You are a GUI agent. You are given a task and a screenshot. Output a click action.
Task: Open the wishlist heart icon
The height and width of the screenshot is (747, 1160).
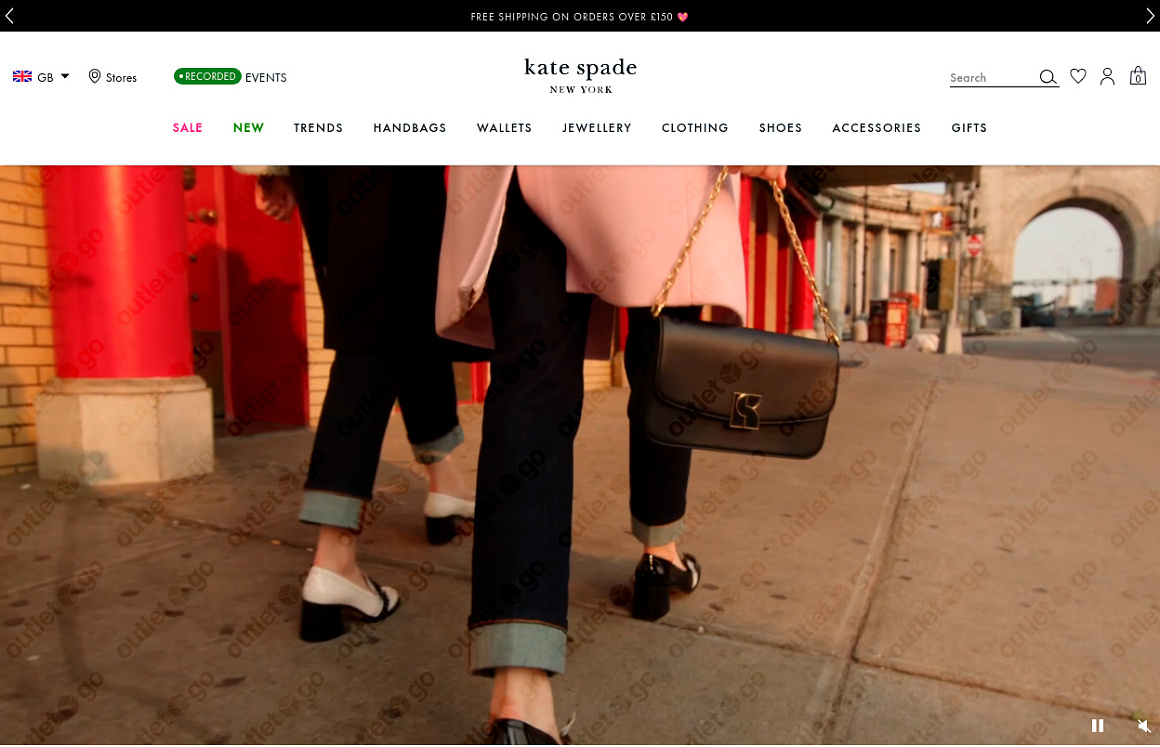(1078, 76)
